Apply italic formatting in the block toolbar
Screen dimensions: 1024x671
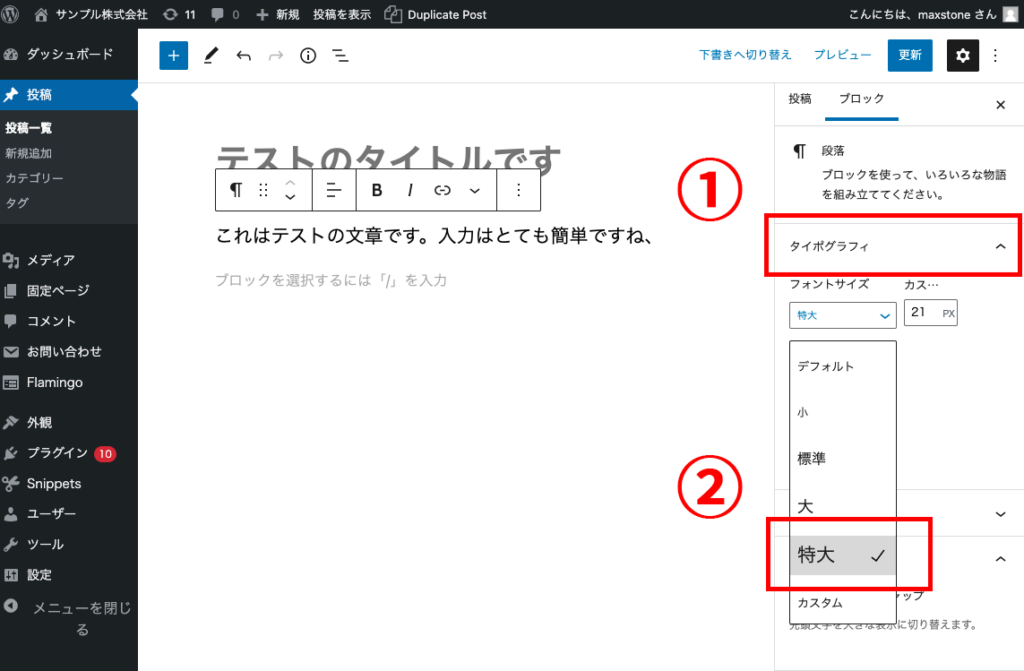410,190
